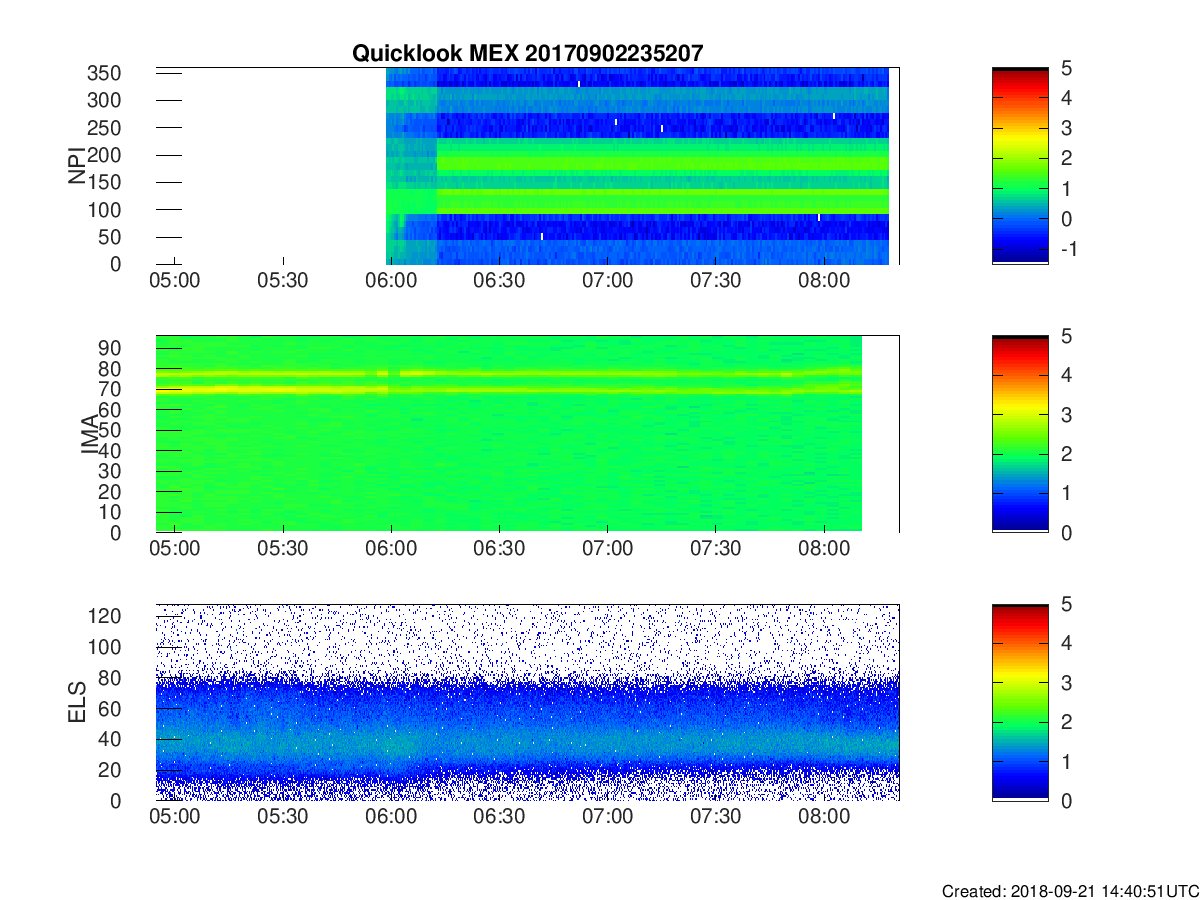This screenshot has width=1200, height=900.
Task: Click the NPI y-axis label
Action: 77,166
